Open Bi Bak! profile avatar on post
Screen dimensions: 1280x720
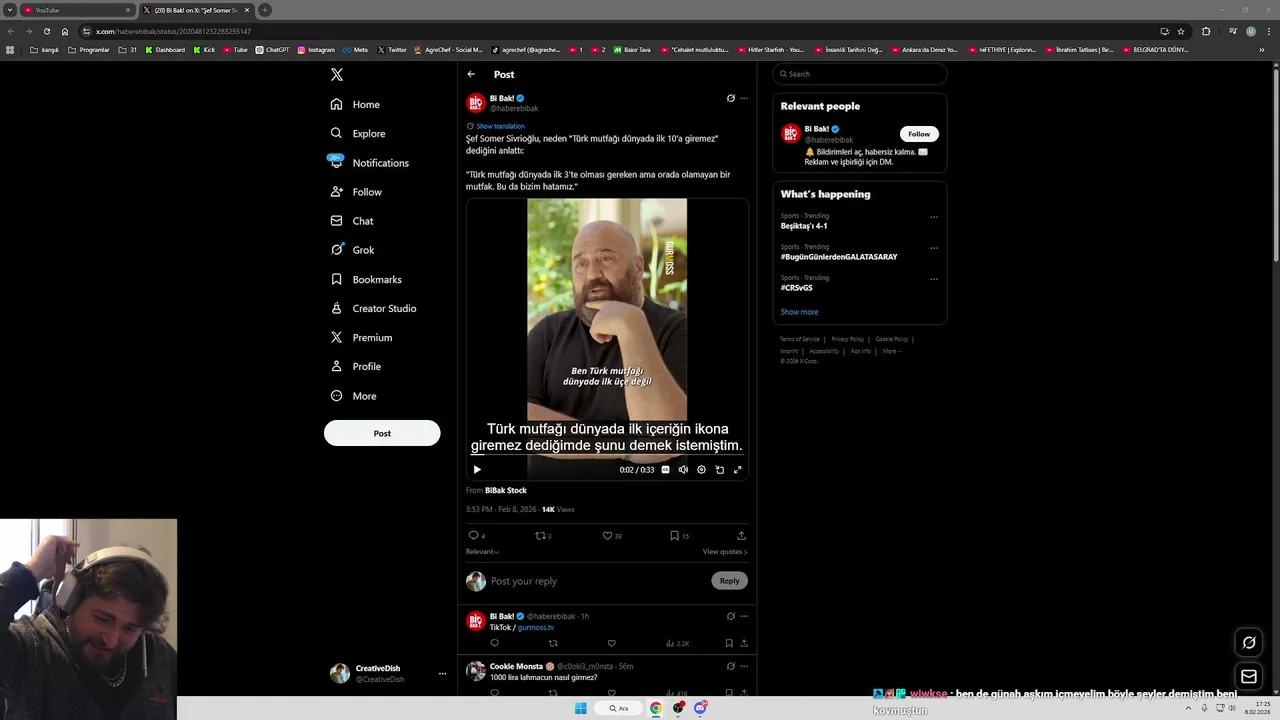476,103
